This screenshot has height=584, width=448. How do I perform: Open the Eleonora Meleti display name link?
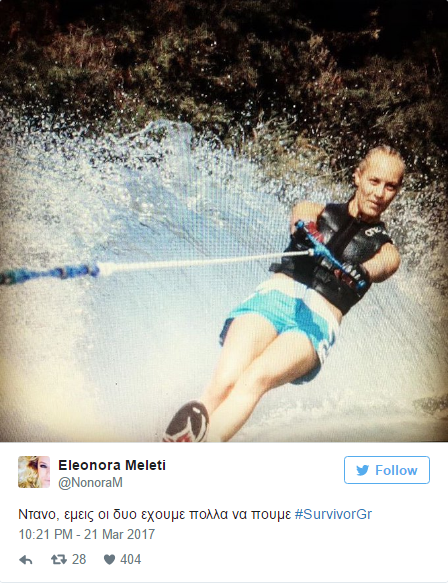coord(112,465)
